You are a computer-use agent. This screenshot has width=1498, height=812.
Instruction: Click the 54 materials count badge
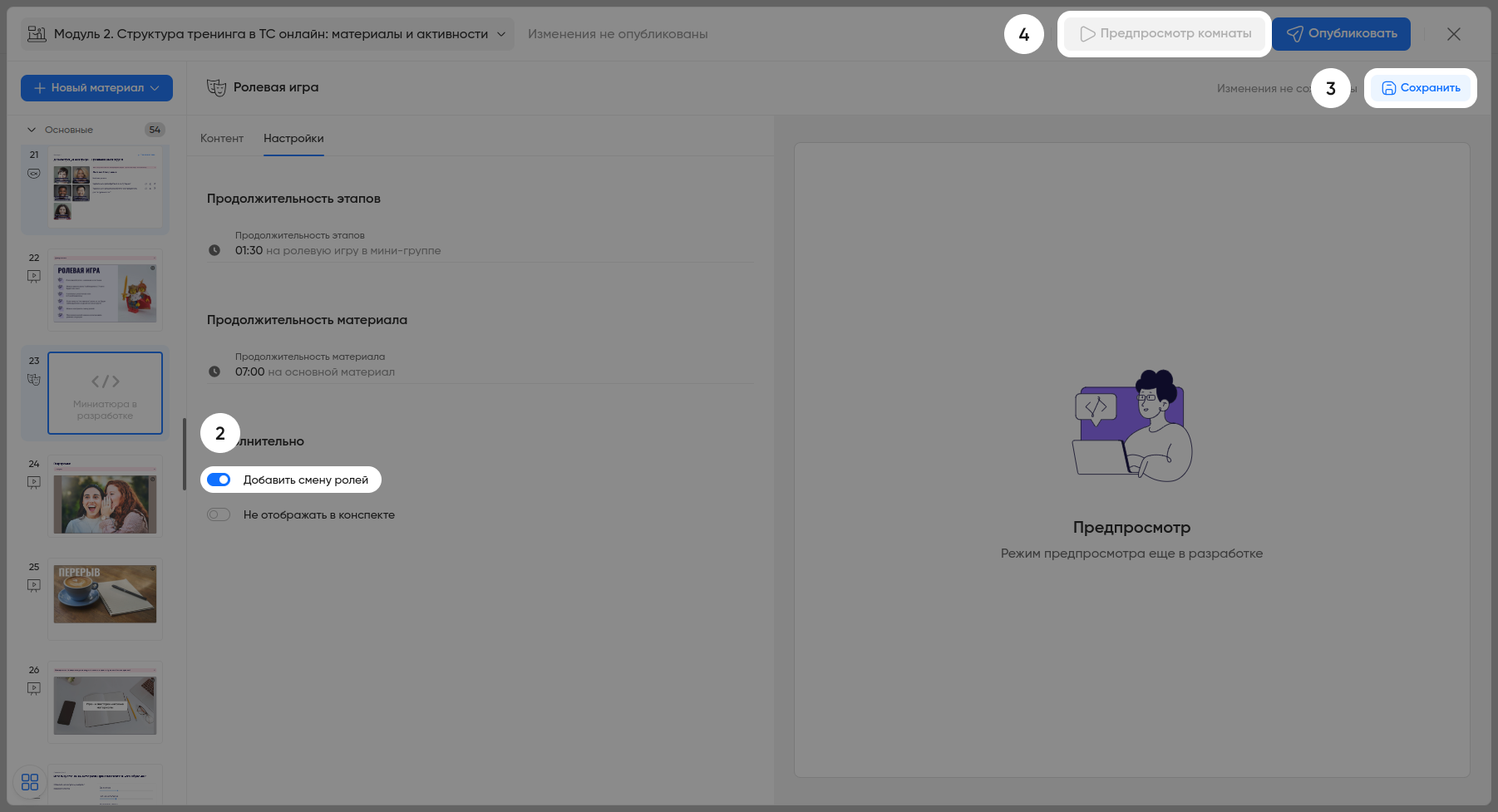point(155,130)
